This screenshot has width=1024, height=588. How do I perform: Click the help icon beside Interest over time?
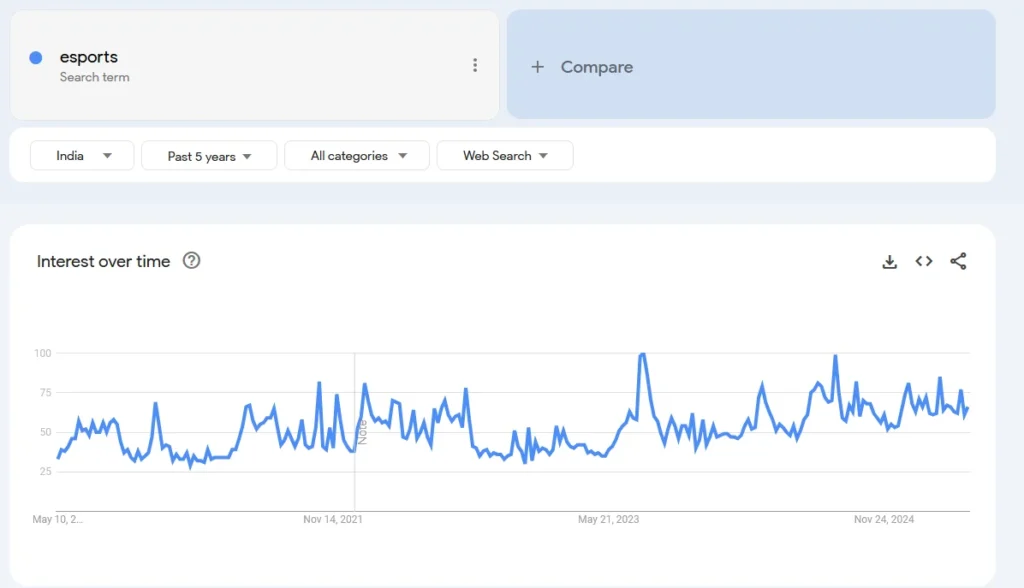pyautogui.click(x=191, y=261)
